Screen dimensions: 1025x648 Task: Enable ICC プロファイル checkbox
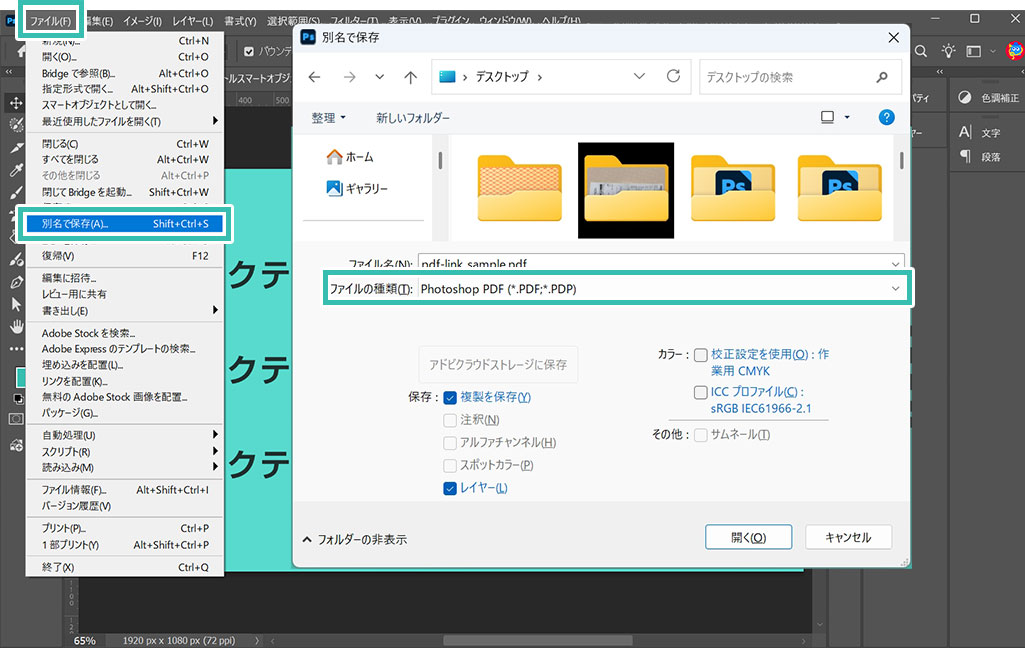tap(701, 392)
